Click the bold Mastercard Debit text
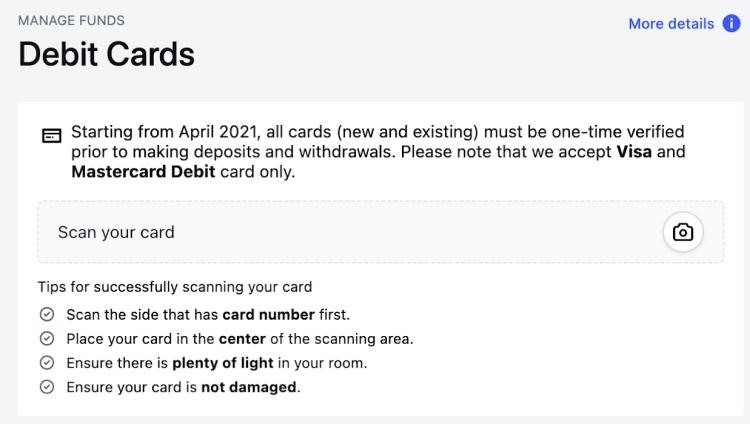 tap(143, 172)
